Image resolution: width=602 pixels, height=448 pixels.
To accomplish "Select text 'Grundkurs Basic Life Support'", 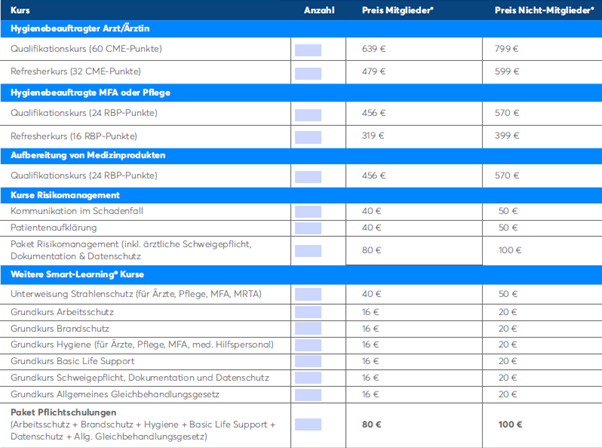I will [72, 361].
